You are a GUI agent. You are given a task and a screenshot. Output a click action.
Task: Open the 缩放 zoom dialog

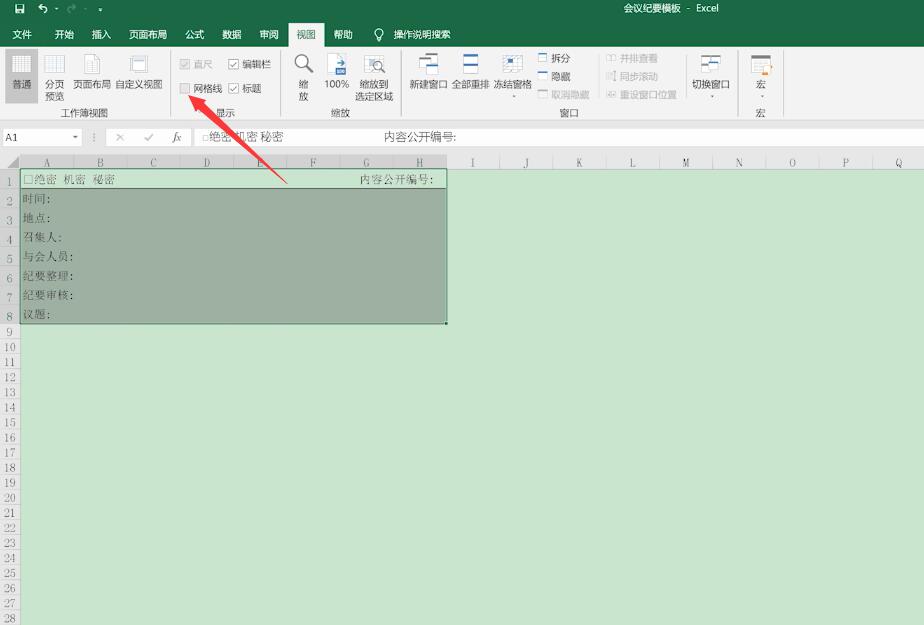pos(303,78)
